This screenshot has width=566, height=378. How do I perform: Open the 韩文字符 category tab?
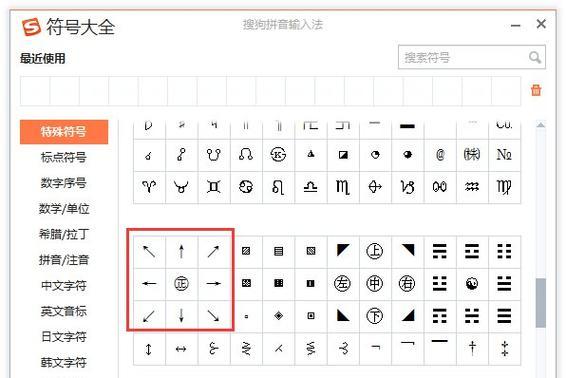[x=64, y=362]
